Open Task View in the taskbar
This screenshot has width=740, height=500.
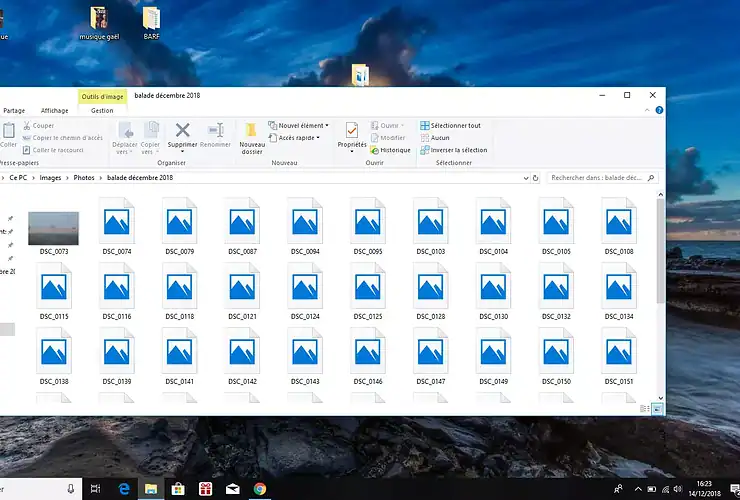95,489
